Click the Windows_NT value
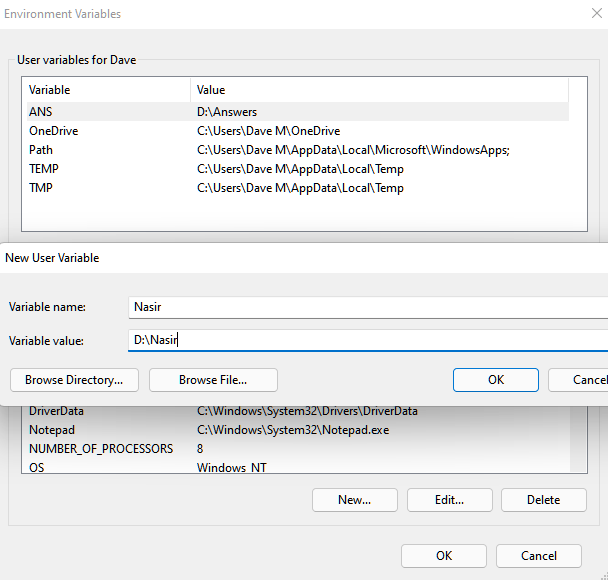Screen dimensions: 608x580 [x=231, y=468]
